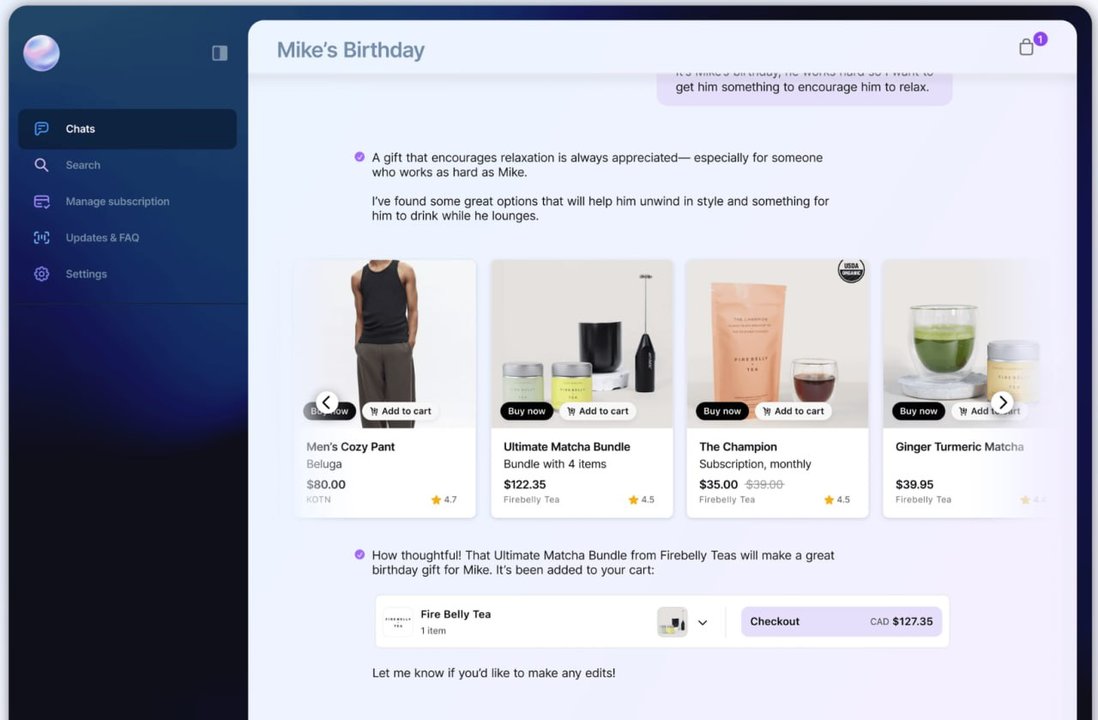
Task: Click Buy now on Ginger Turmeric Matcha
Action: pyautogui.click(x=917, y=411)
